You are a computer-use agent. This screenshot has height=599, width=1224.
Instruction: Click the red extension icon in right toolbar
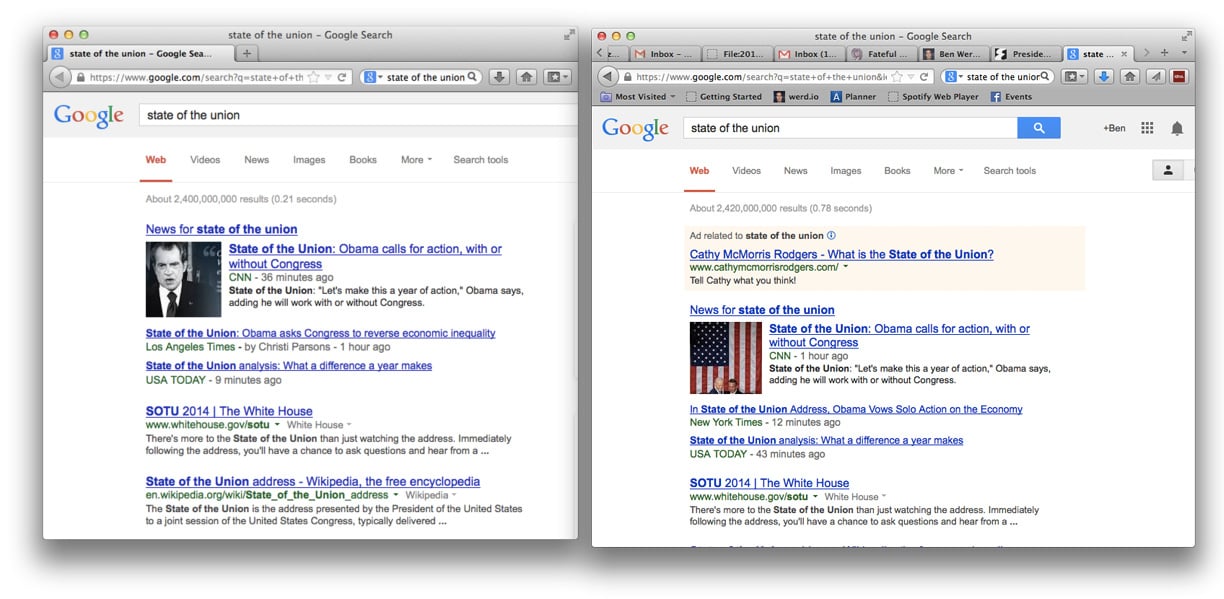1180,76
